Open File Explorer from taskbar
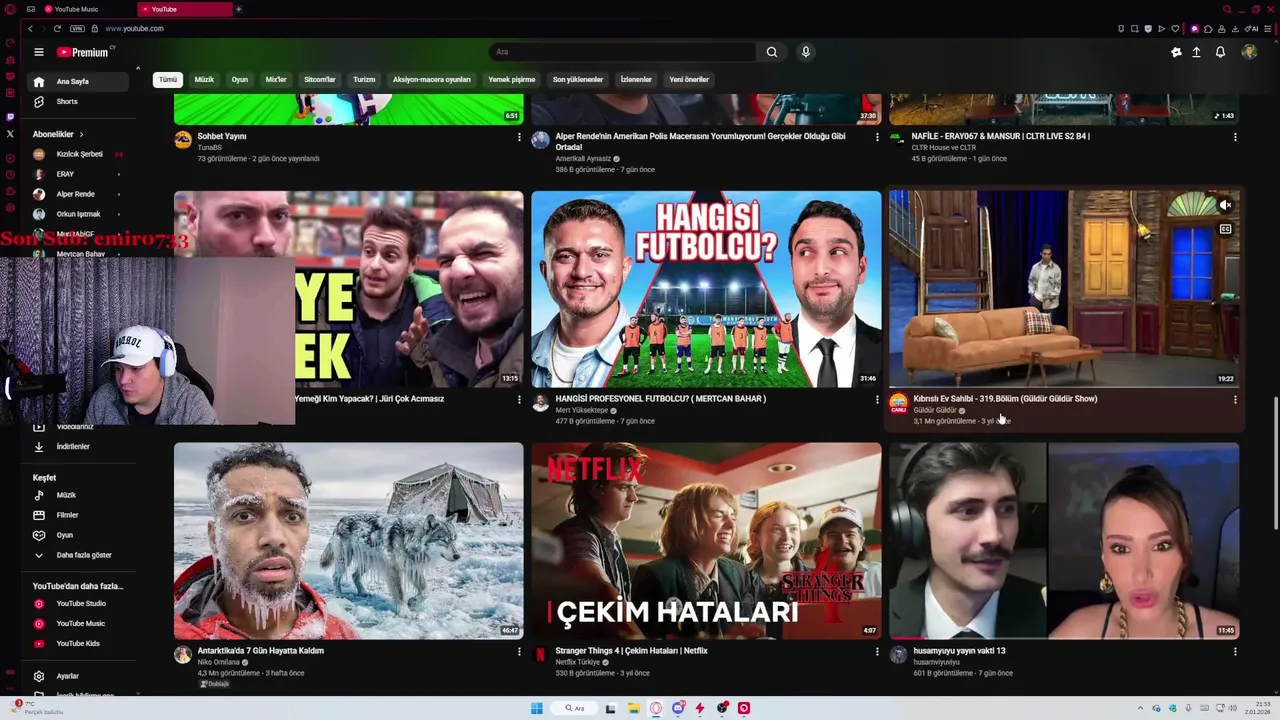The height and width of the screenshot is (720, 1280). coord(634,708)
